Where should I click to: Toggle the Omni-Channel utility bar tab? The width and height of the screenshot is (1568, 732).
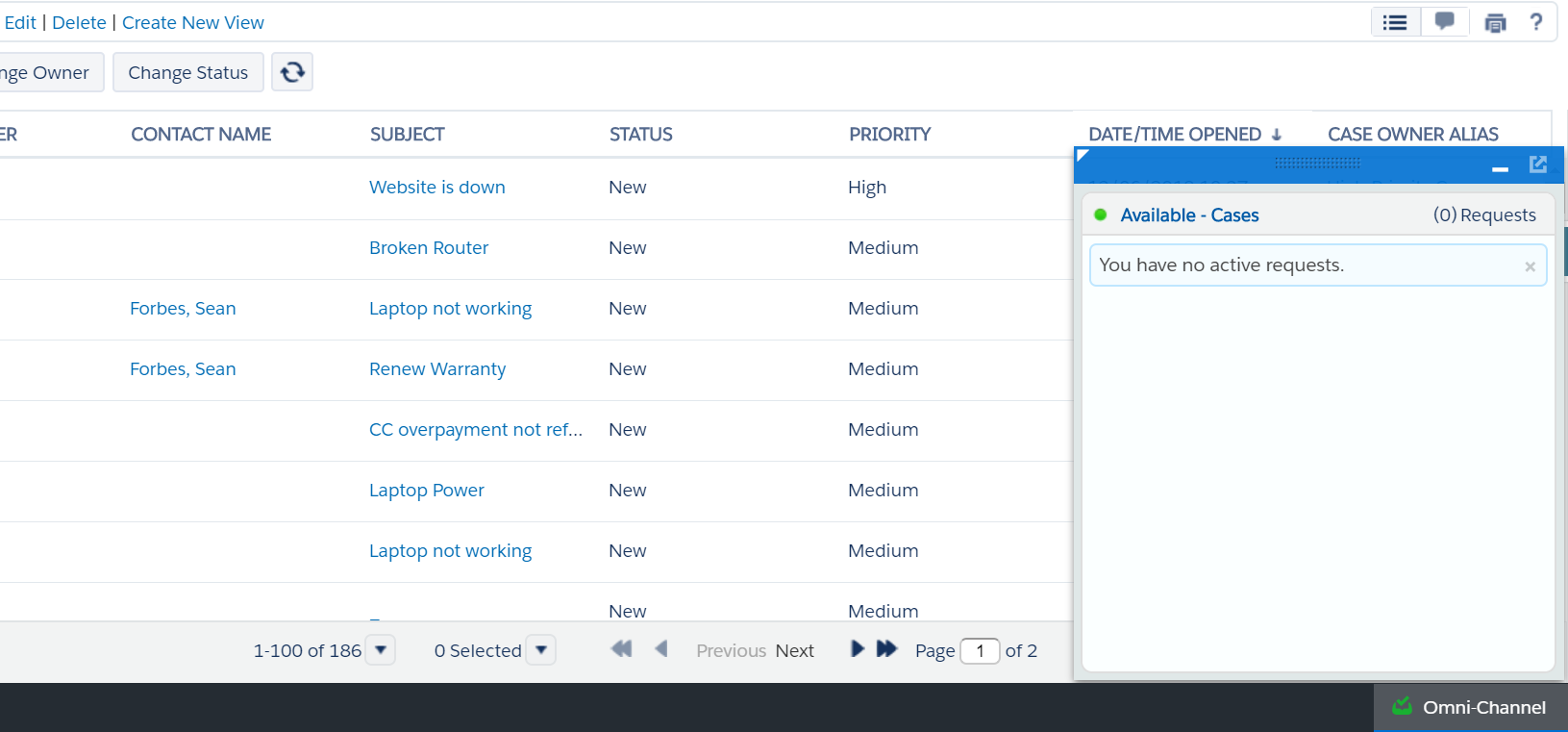pyautogui.click(x=1471, y=708)
